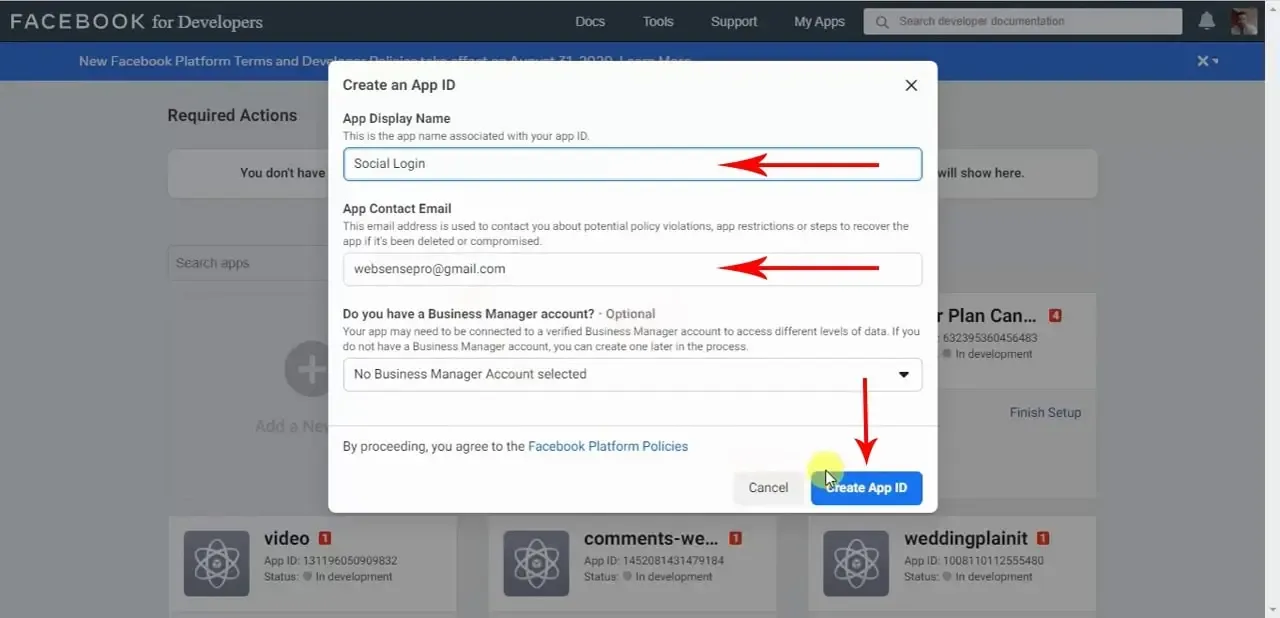
Task: Open the user profile avatar
Action: 1244,21
